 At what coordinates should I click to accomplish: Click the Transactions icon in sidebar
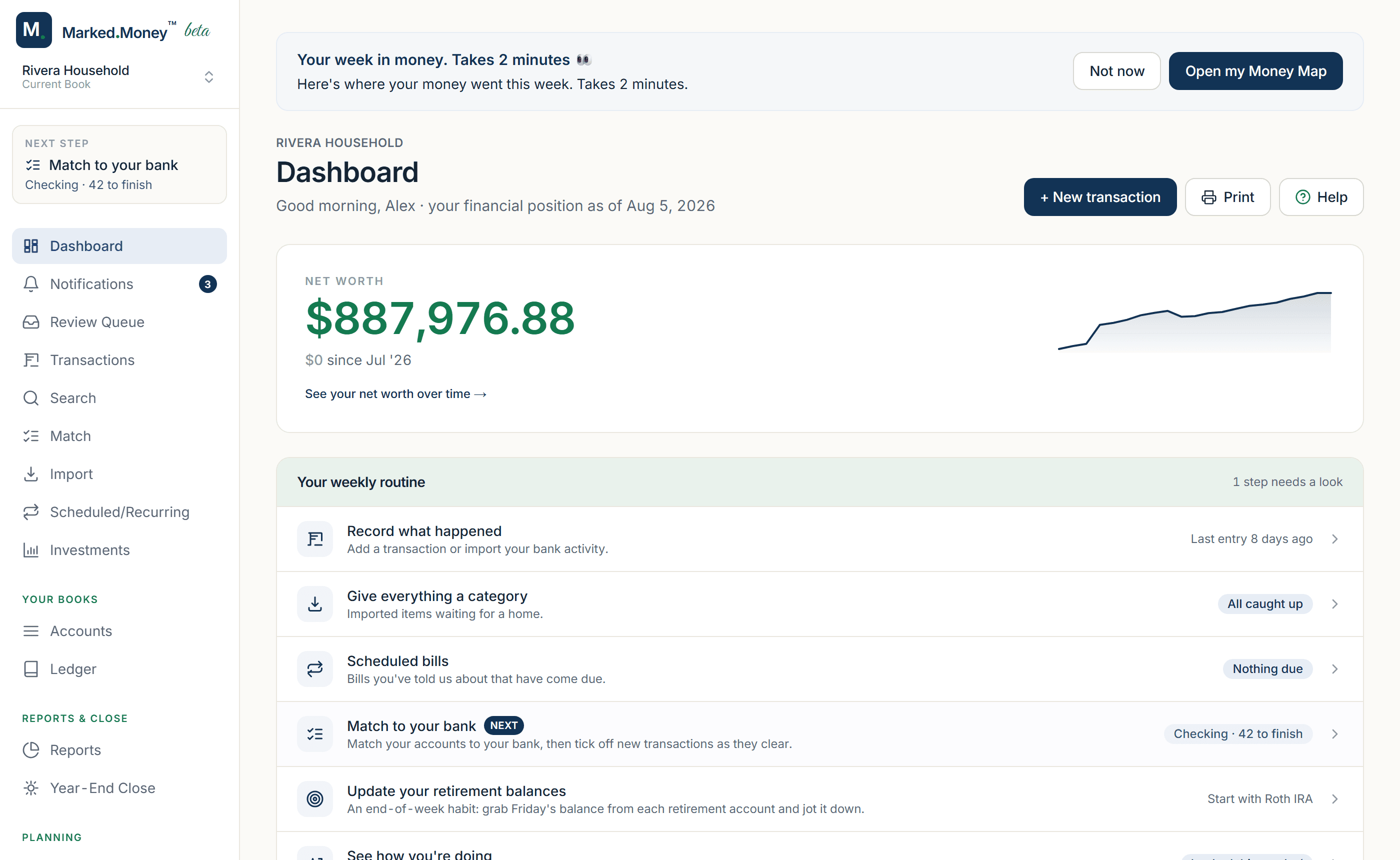tap(30, 360)
